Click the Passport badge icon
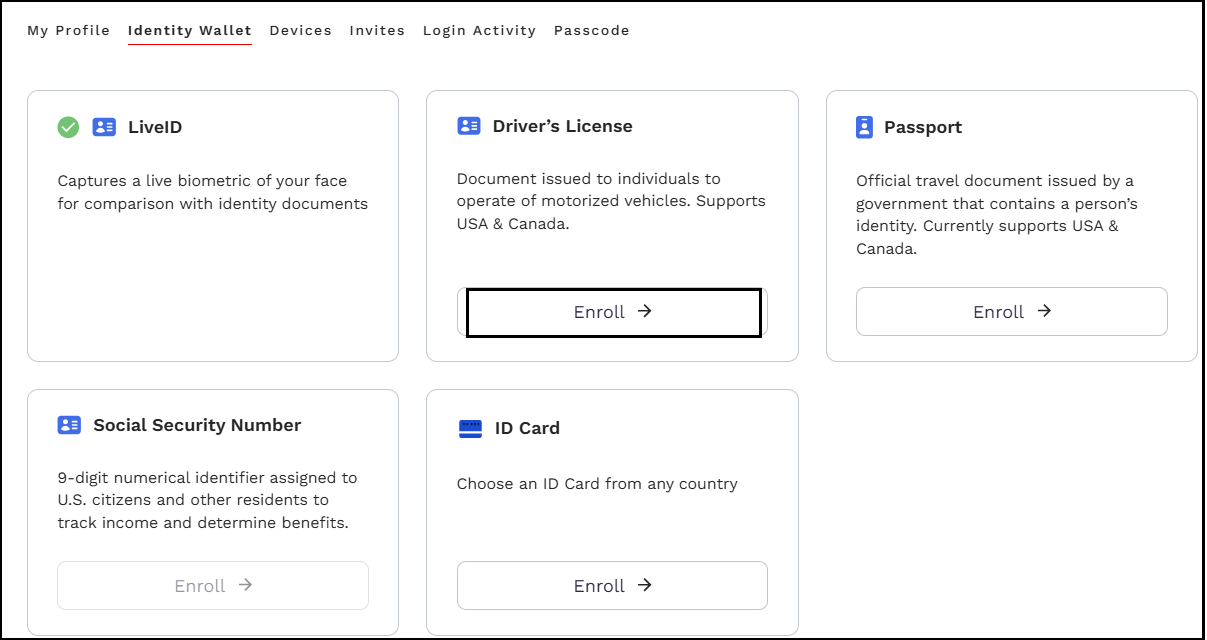Image resolution: width=1207 pixels, height=640 pixels. (865, 127)
